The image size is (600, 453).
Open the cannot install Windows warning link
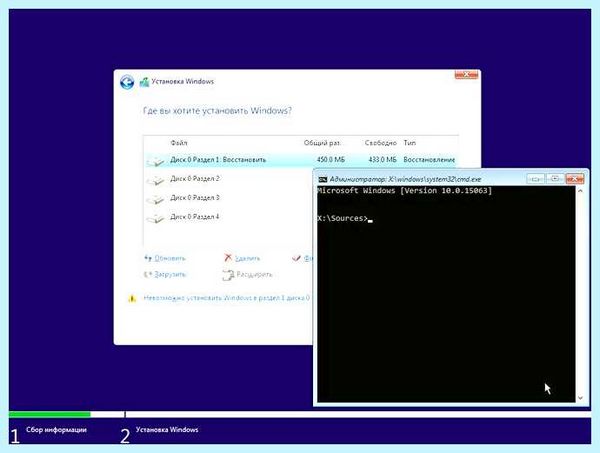(227, 298)
